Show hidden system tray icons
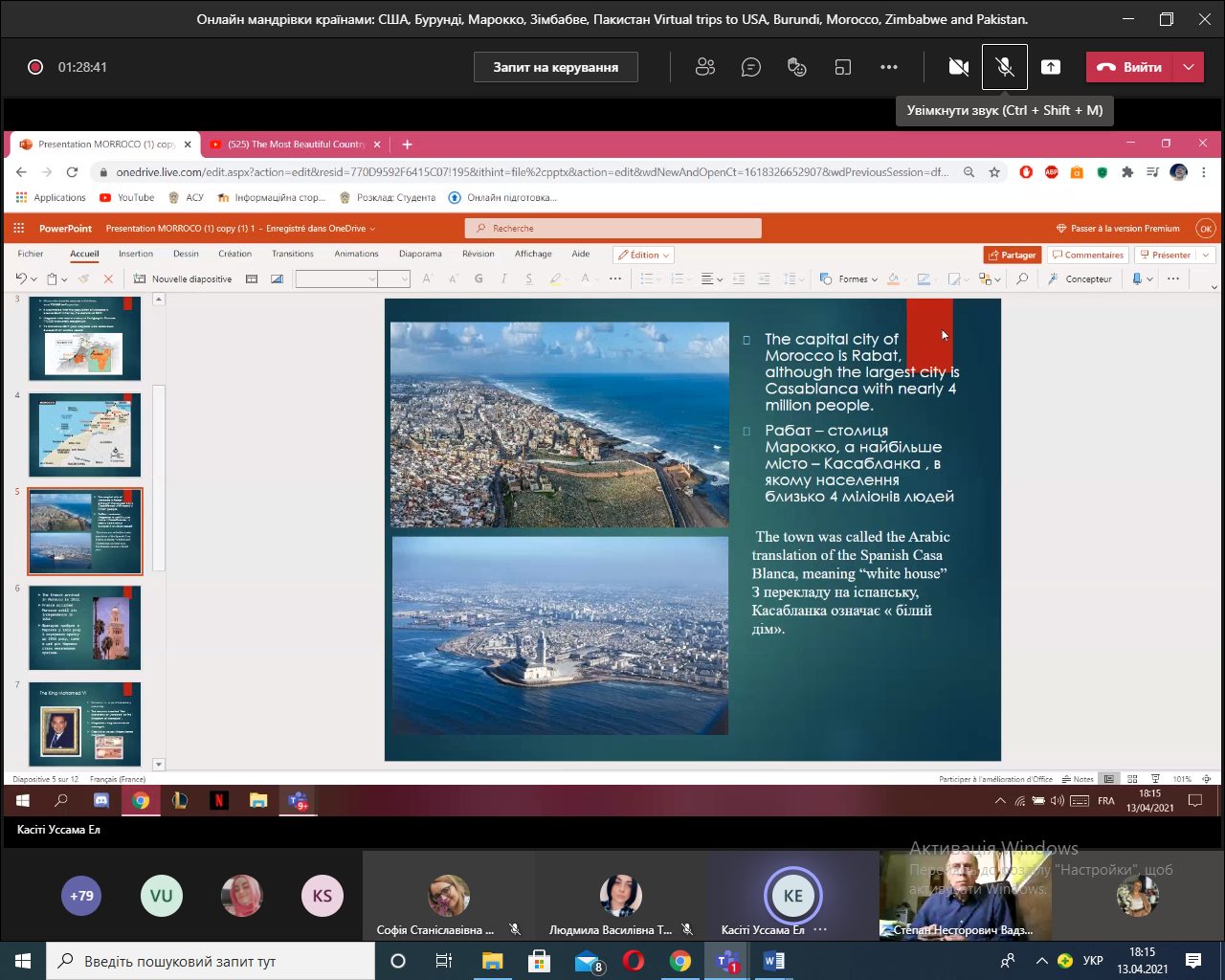 1041,961
